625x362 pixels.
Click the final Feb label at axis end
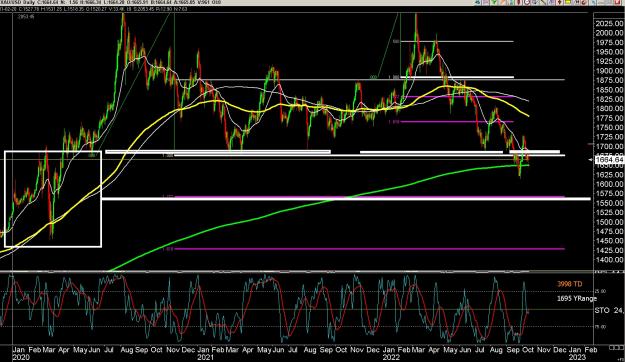click(590, 350)
